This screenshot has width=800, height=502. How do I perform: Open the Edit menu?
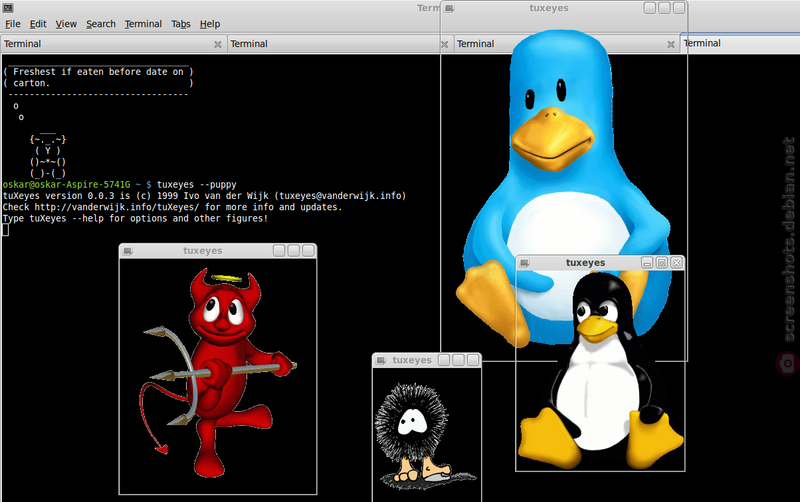pyautogui.click(x=38, y=24)
